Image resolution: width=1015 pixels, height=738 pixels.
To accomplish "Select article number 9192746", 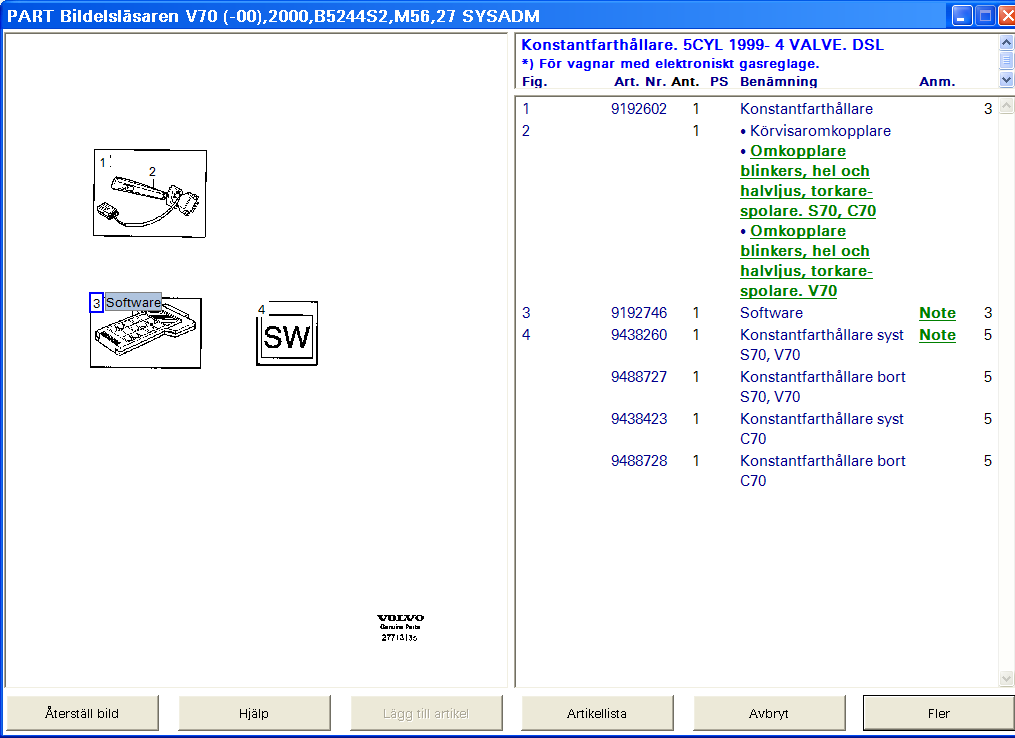I will point(639,313).
